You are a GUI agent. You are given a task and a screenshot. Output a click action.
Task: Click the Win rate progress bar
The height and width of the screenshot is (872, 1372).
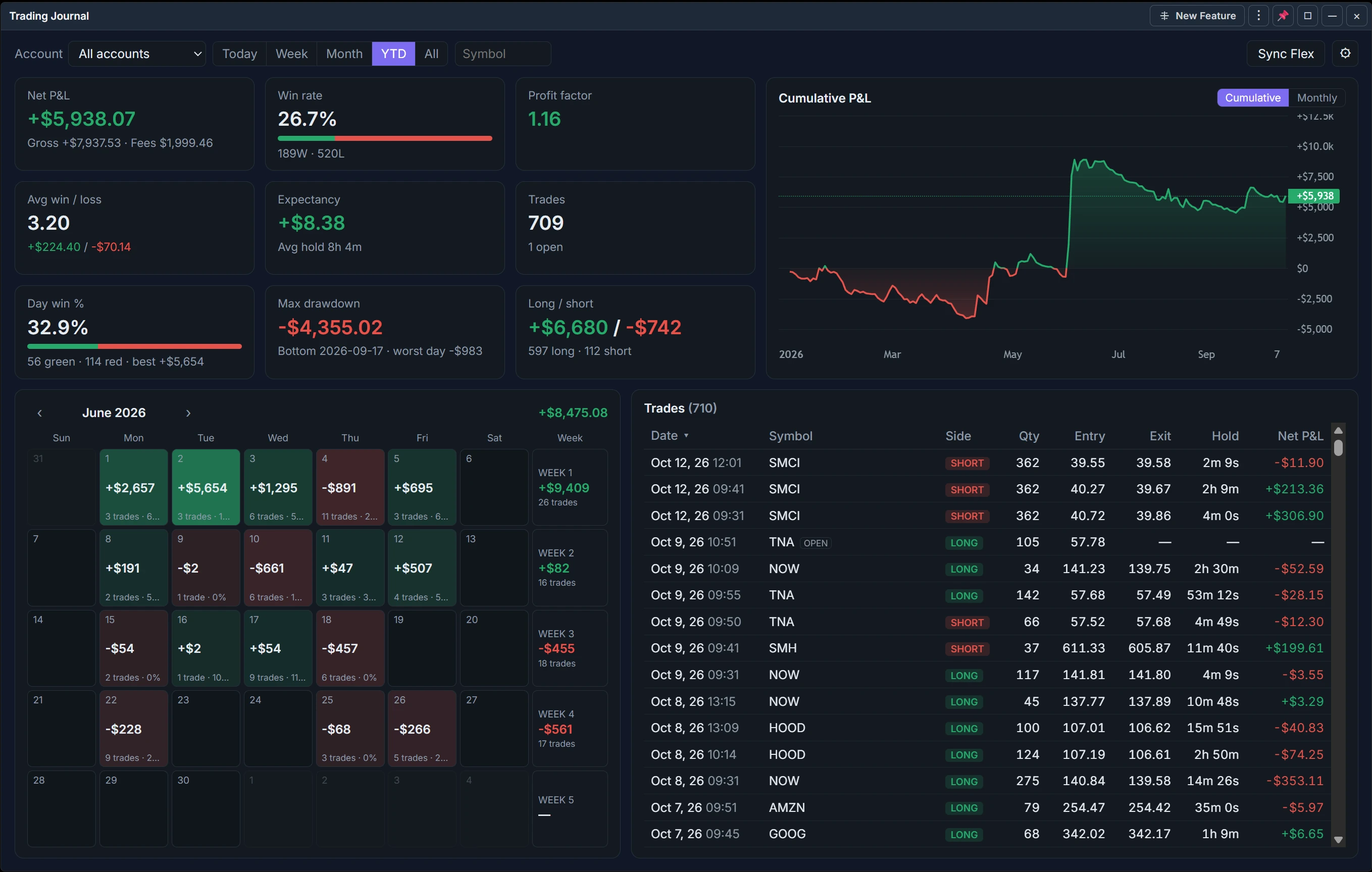point(385,138)
